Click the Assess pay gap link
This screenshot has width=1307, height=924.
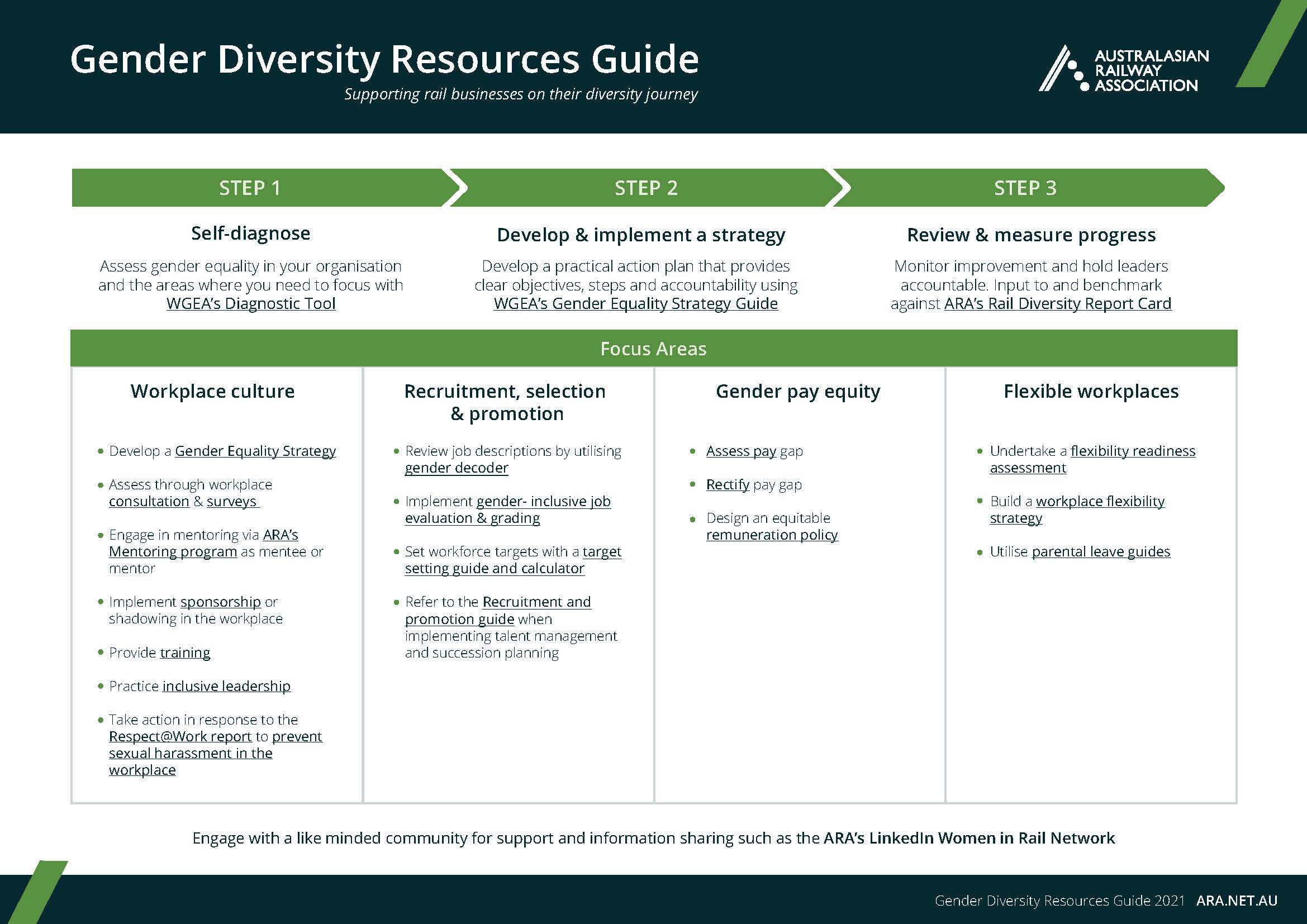740,451
